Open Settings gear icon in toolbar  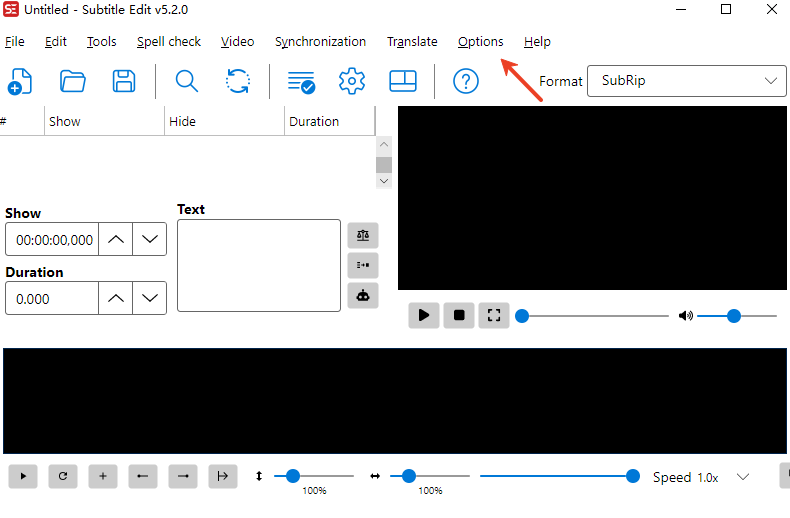pos(352,81)
